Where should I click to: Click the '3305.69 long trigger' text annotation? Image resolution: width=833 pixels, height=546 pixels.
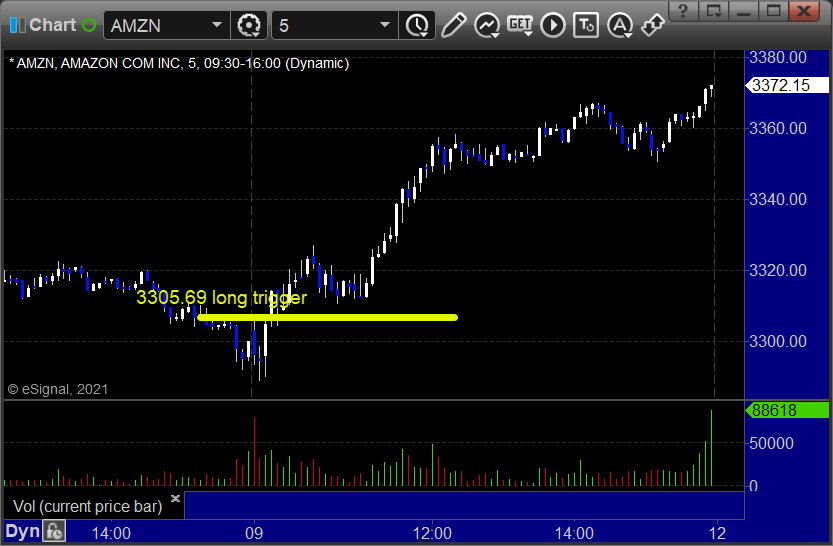pos(221,297)
